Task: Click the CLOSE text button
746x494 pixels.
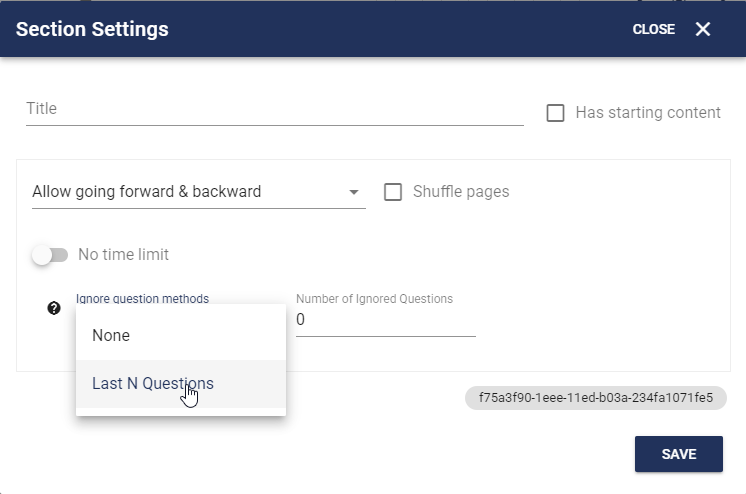Action: [654, 29]
